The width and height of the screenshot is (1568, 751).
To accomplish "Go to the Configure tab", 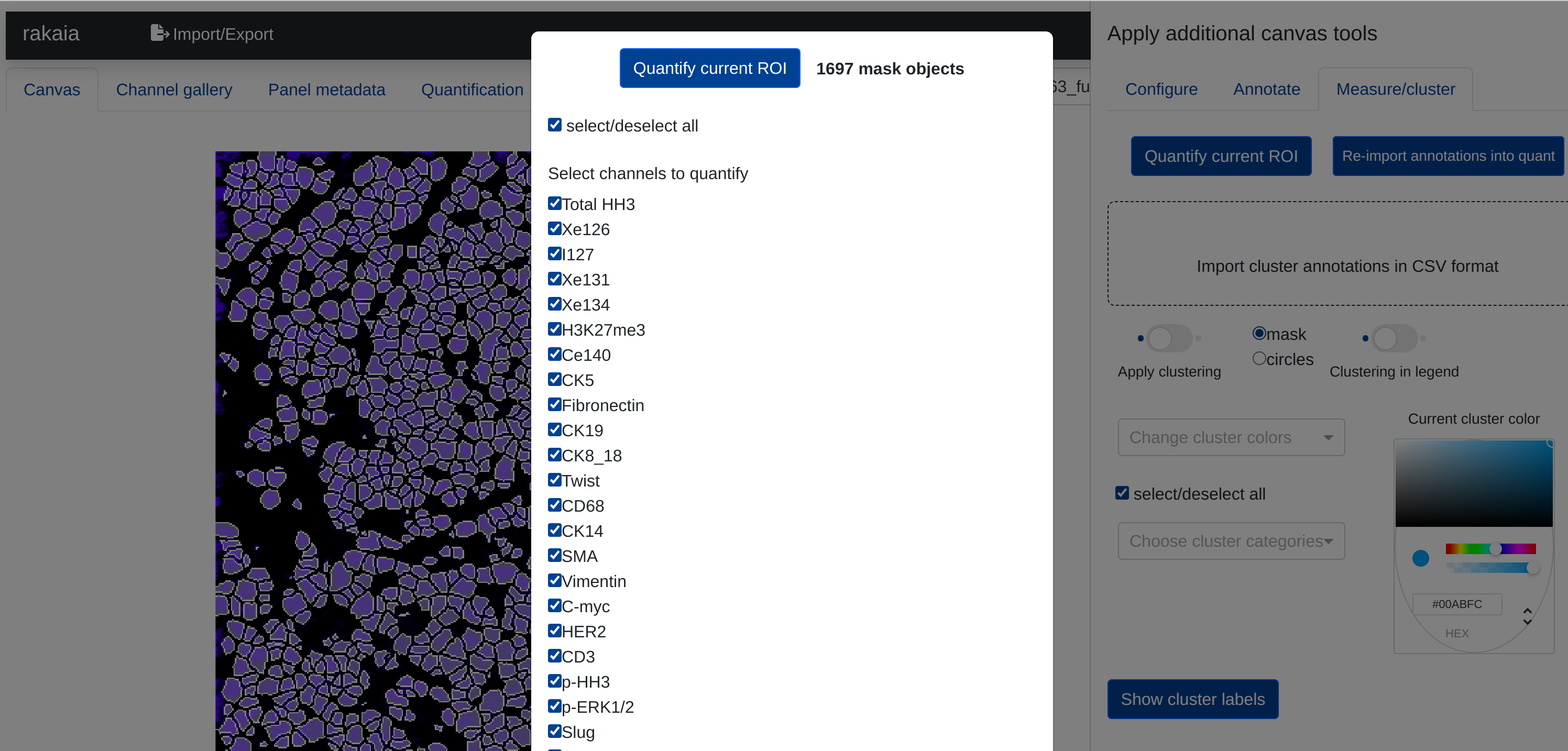I will [1161, 90].
